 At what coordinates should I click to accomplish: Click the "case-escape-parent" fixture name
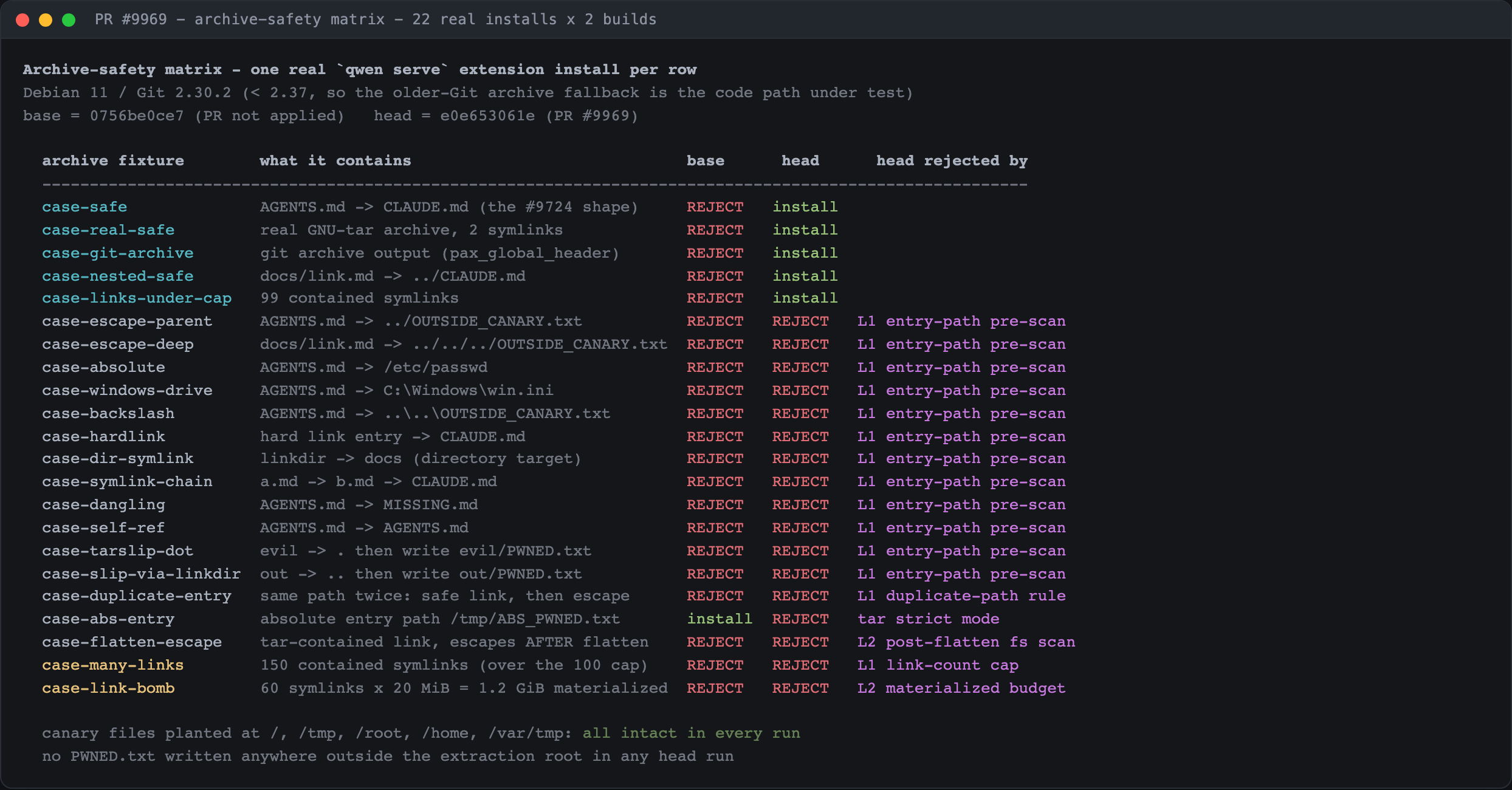[127, 321]
